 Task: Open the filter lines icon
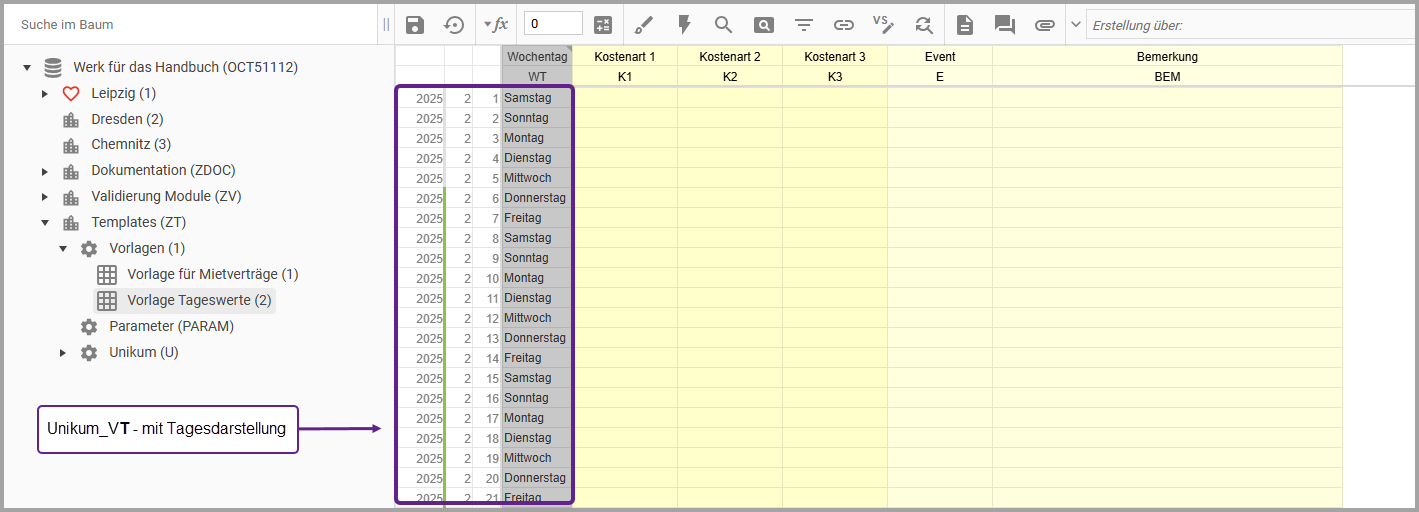pyautogui.click(x=804, y=25)
